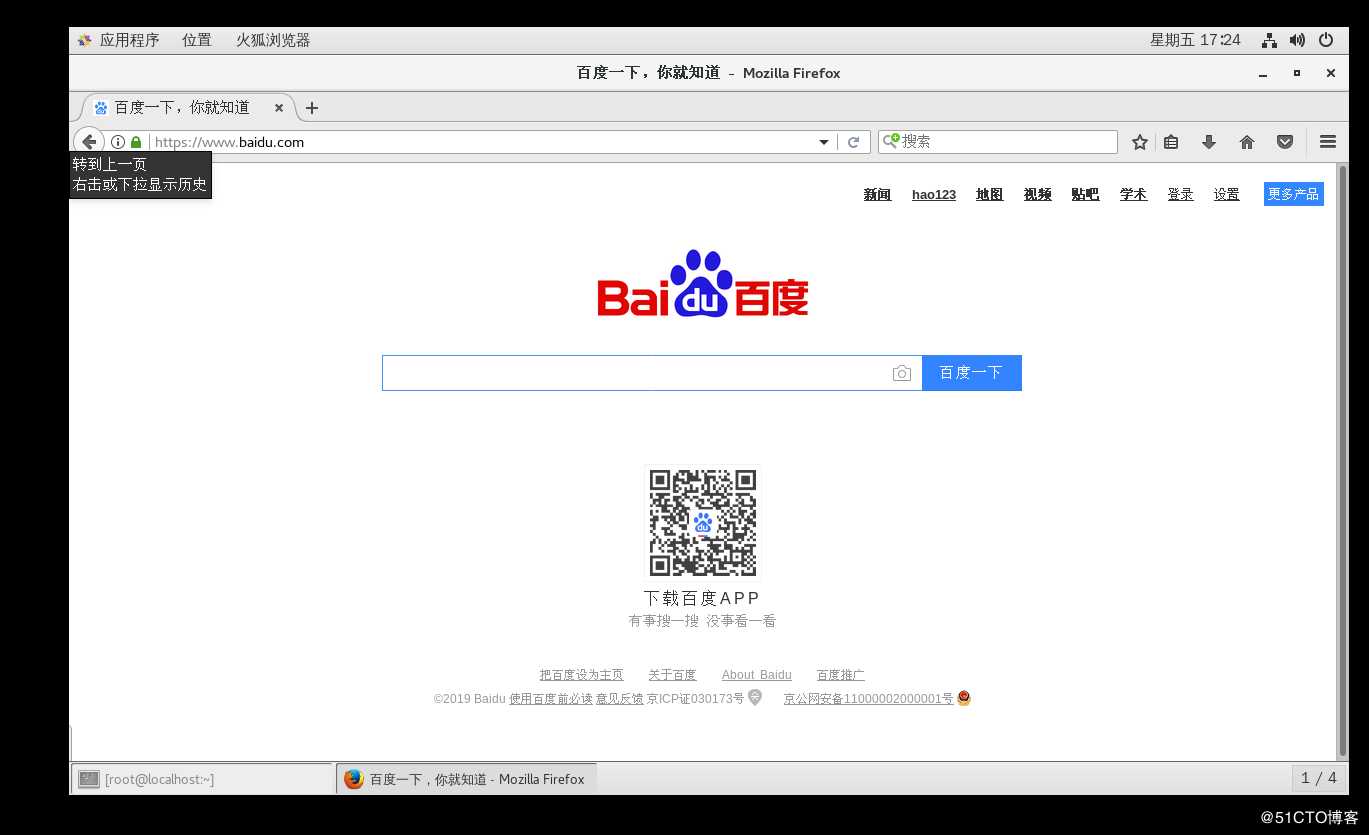Click 京公网安备11000002000001号 link
The width and height of the screenshot is (1369, 835).
tap(868, 699)
